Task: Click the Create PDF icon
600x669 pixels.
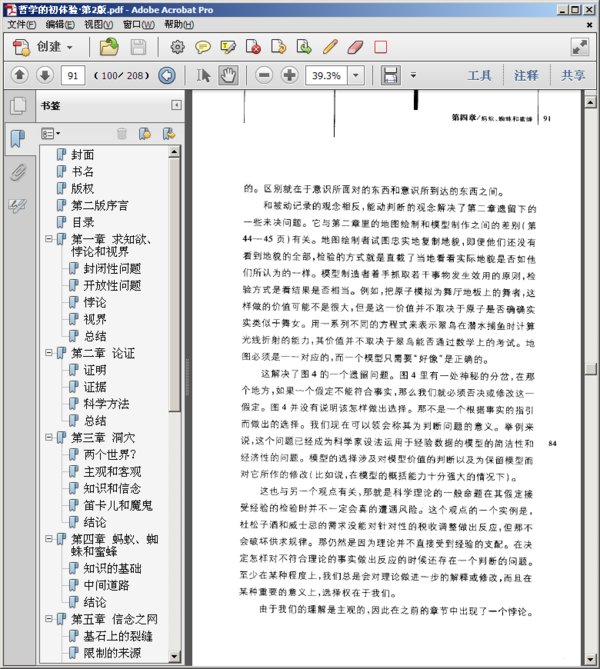Action: pyautogui.click(x=21, y=47)
